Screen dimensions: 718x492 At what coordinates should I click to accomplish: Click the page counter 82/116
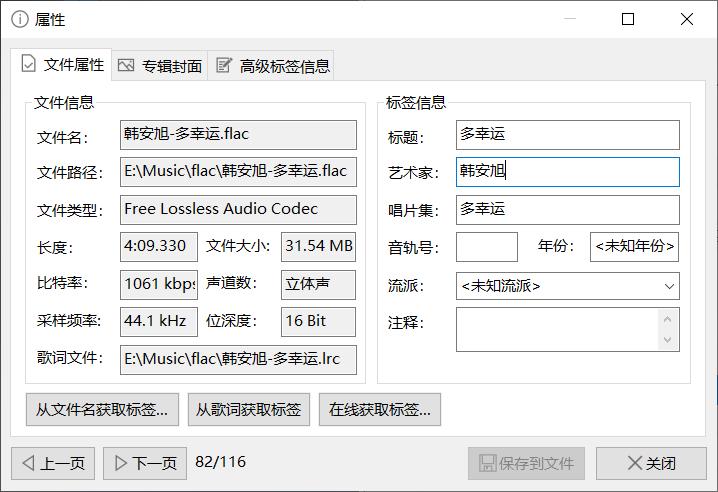click(220, 462)
